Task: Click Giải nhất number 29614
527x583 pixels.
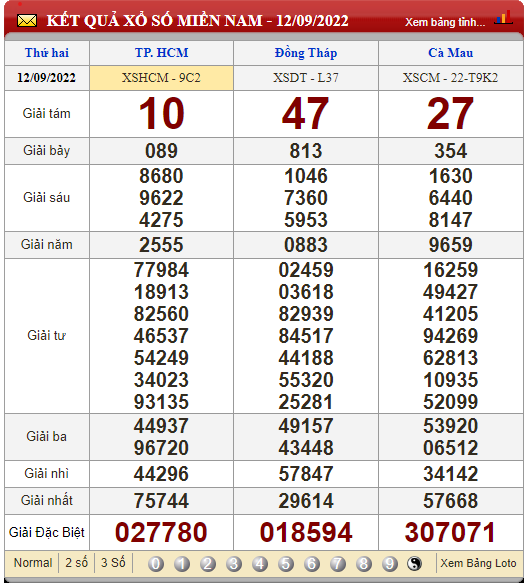Action: pyautogui.click(x=306, y=501)
